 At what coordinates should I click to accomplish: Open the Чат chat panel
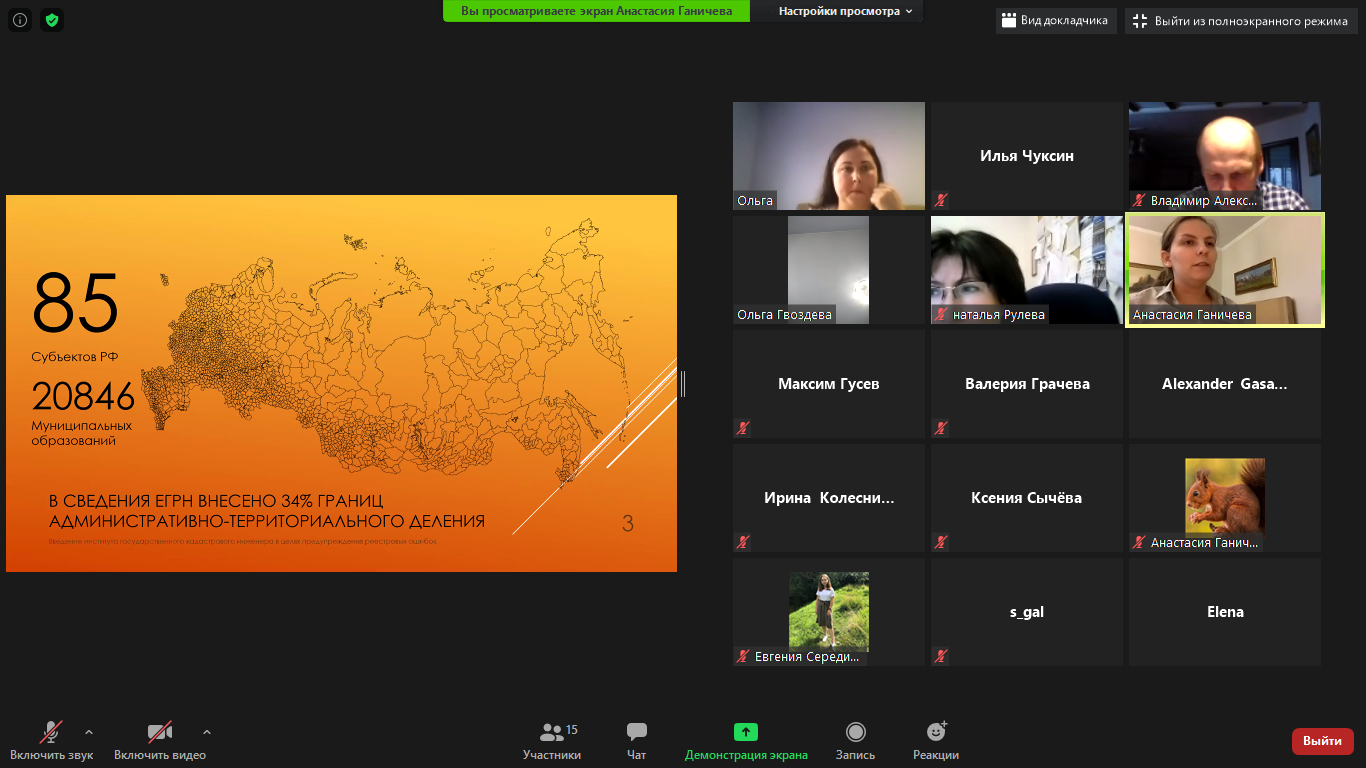coord(637,741)
